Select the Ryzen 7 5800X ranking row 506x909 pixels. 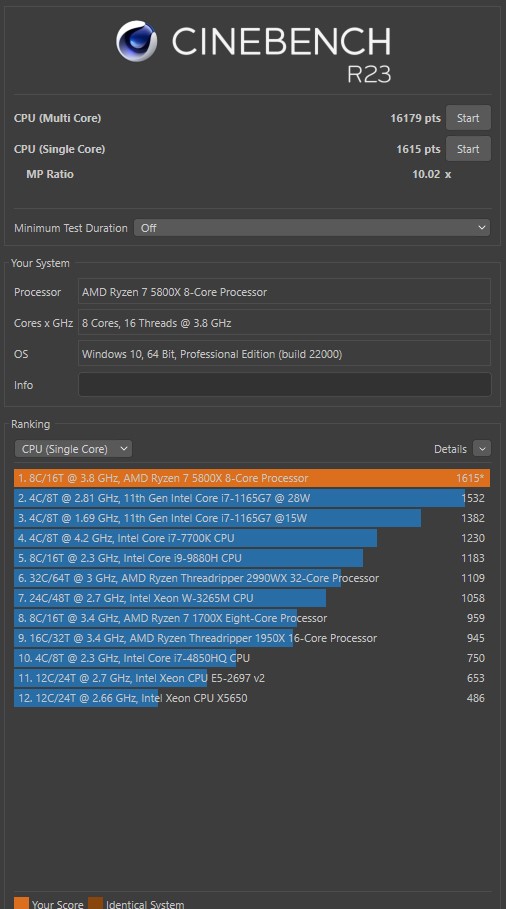(252, 478)
